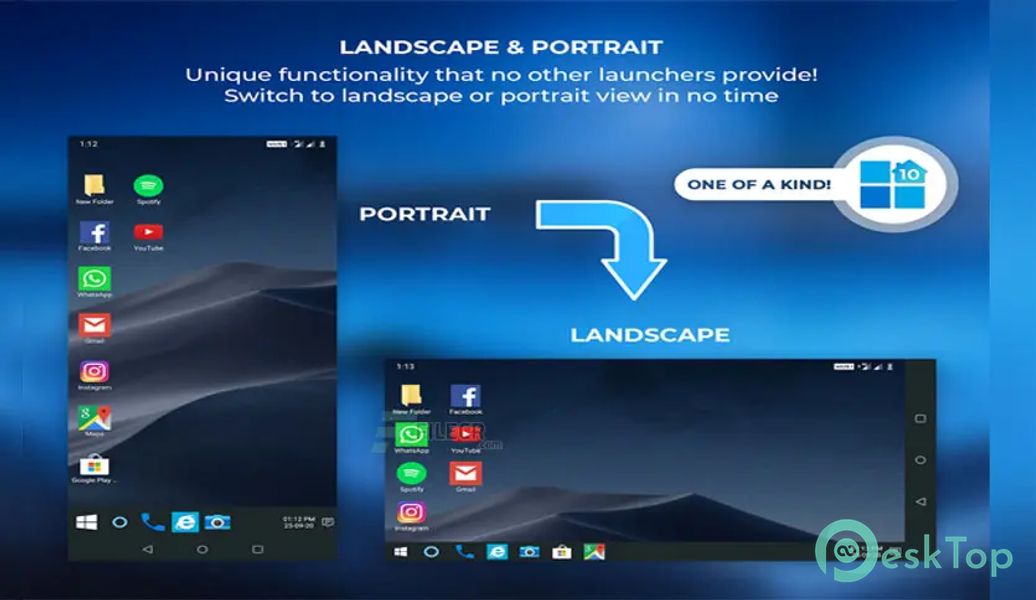Tap recent apps button in portrait screen
The image size is (1036, 600).
tap(258, 549)
